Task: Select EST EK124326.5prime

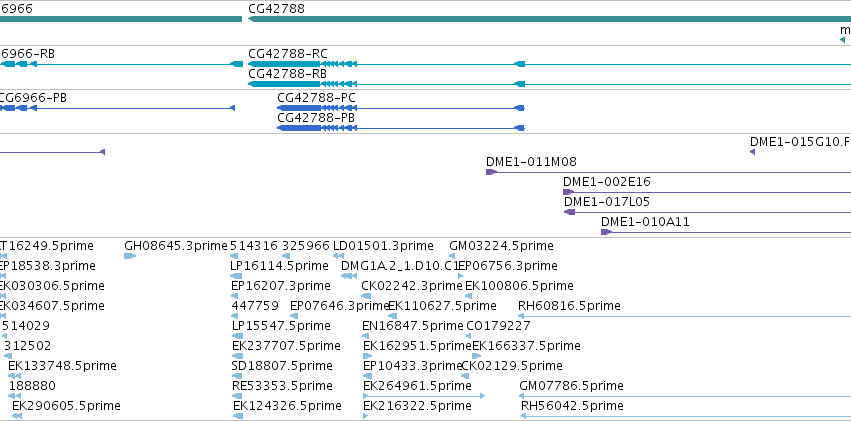Action: pyautogui.click(x=287, y=406)
